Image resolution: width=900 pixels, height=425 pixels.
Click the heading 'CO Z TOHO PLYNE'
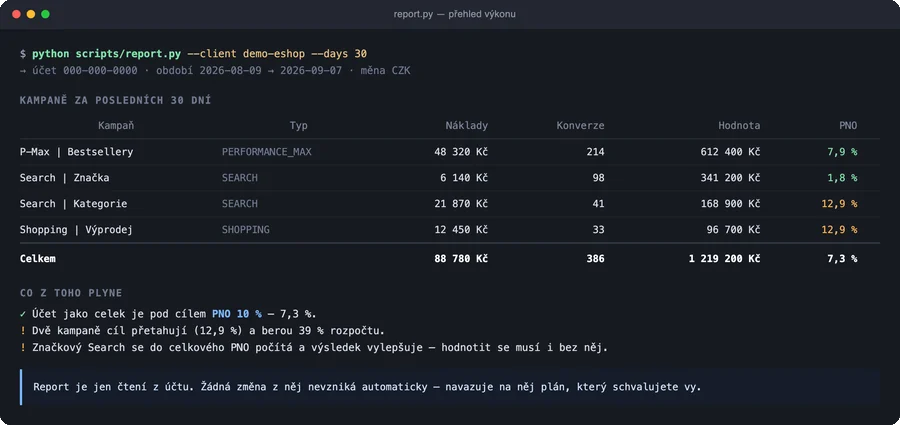click(x=71, y=293)
